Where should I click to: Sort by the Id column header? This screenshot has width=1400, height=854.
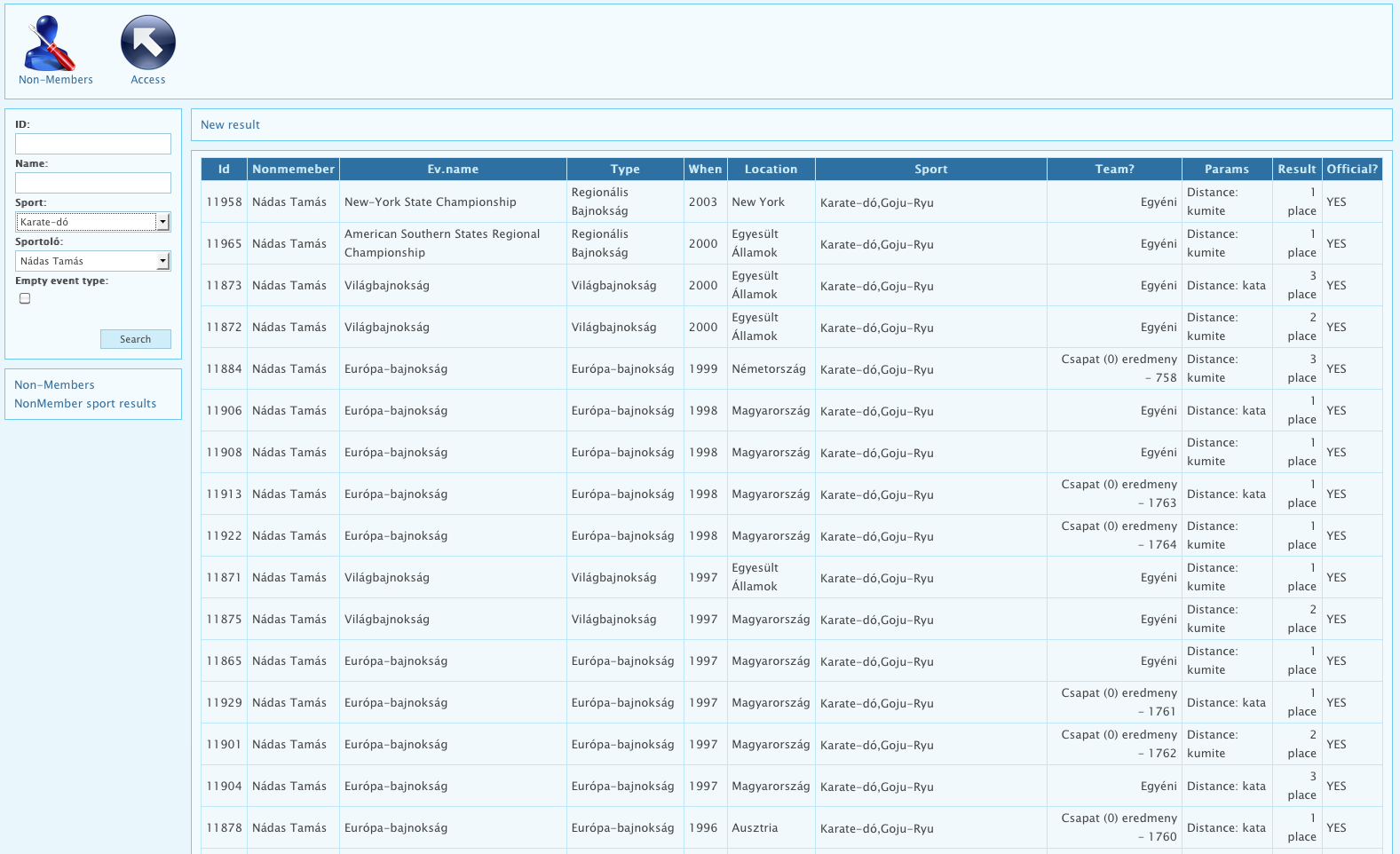pyautogui.click(x=224, y=170)
